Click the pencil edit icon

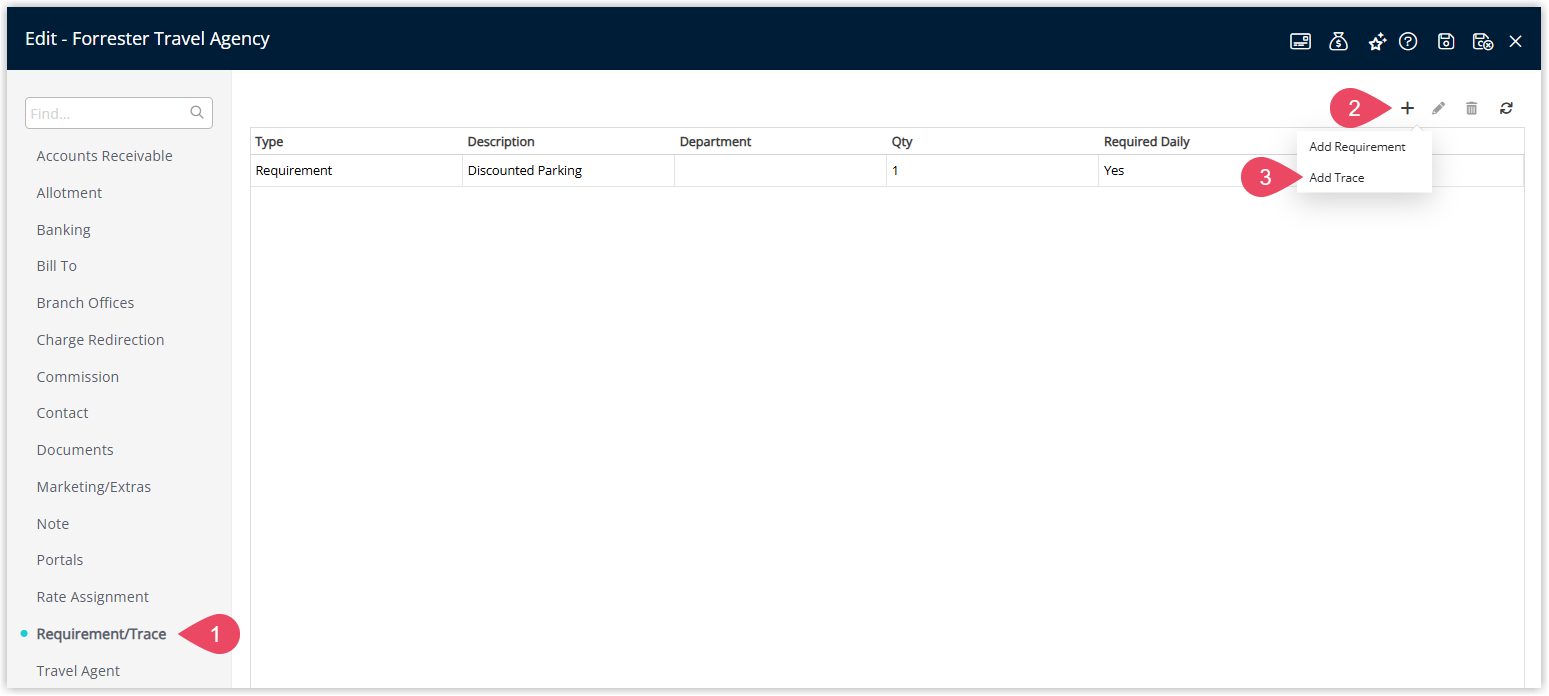pyautogui.click(x=1439, y=108)
